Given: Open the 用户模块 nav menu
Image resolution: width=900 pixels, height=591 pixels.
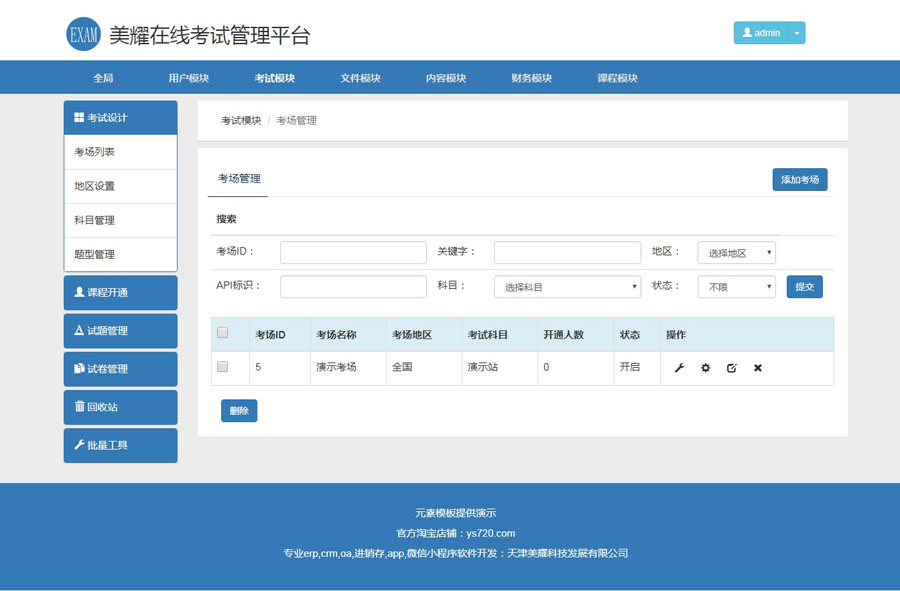Looking at the screenshot, I should 189,78.
